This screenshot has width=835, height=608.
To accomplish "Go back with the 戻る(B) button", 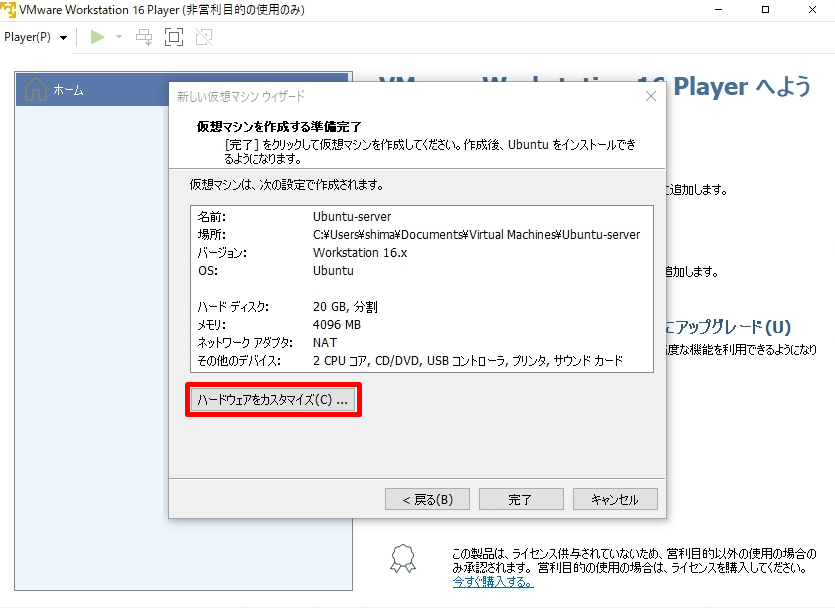I will (427, 499).
